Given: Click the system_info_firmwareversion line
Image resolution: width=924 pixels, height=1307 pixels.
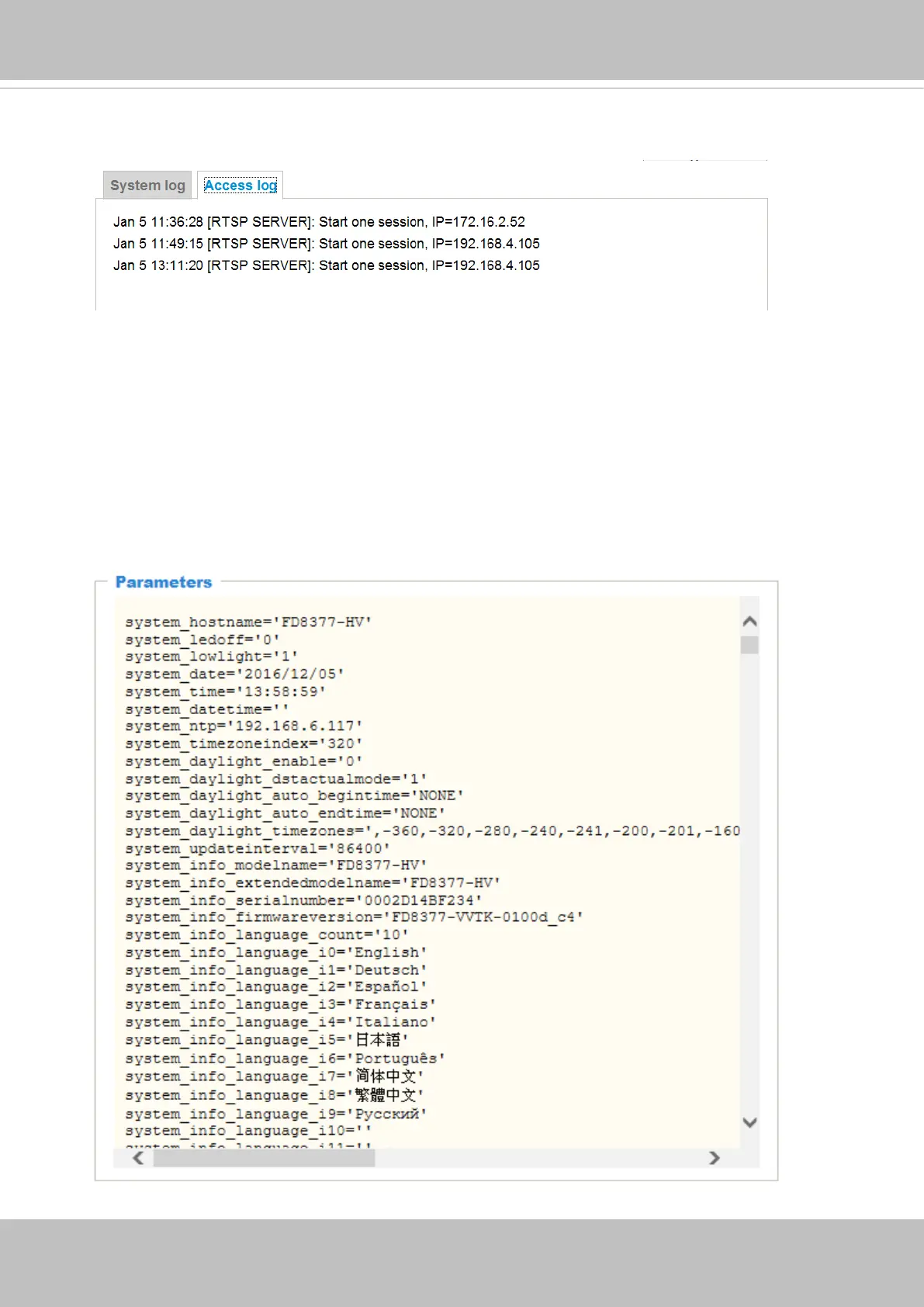Looking at the screenshot, I should [354, 917].
